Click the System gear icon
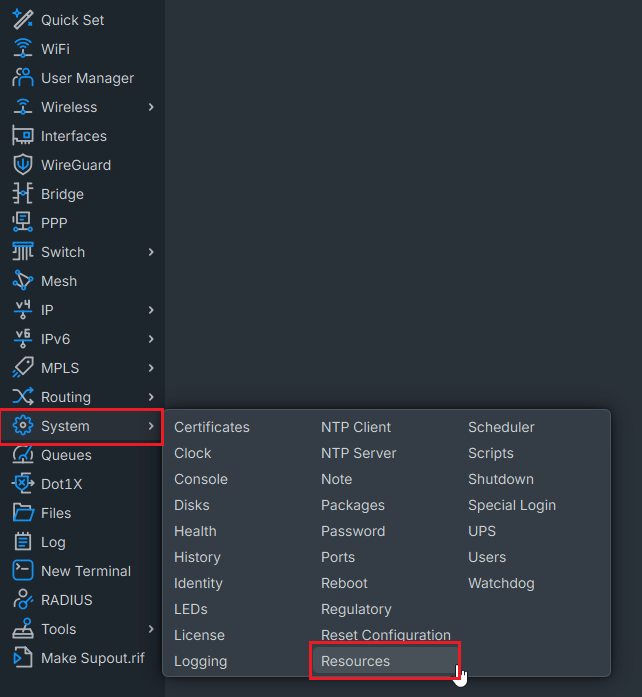The image size is (642, 697). pos(23,426)
